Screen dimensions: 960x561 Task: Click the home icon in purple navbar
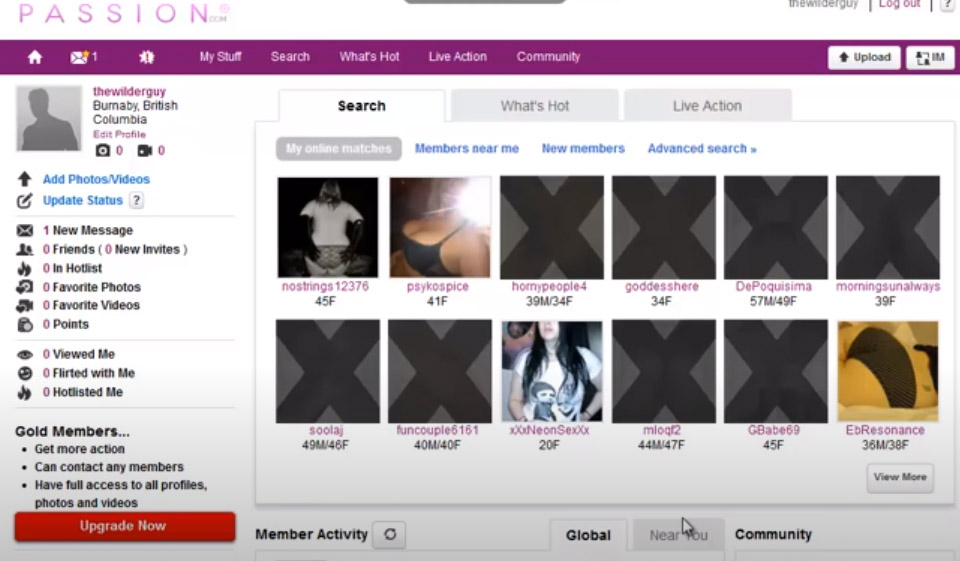(35, 57)
